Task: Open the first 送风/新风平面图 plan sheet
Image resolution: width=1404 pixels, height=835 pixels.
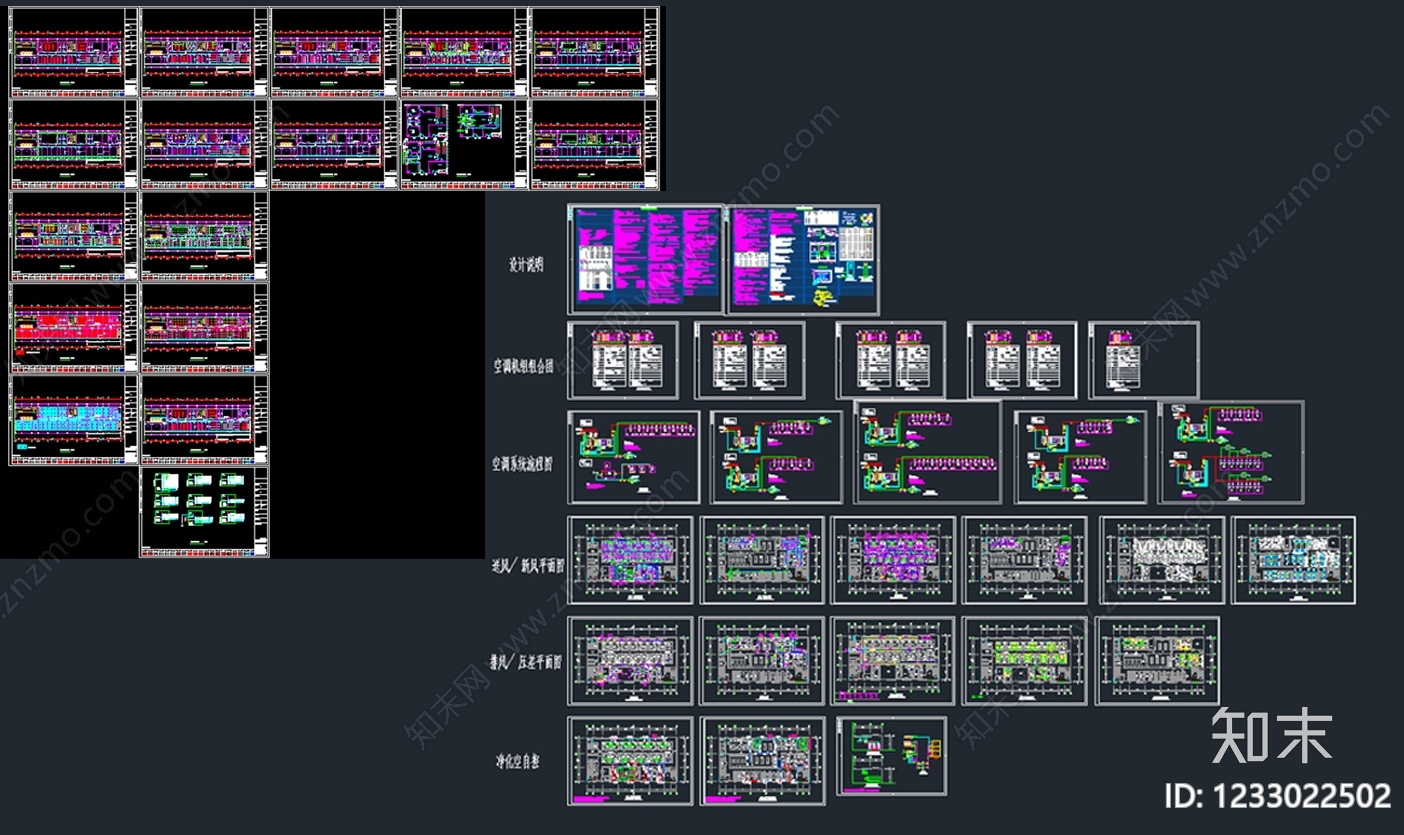Action: (x=630, y=560)
